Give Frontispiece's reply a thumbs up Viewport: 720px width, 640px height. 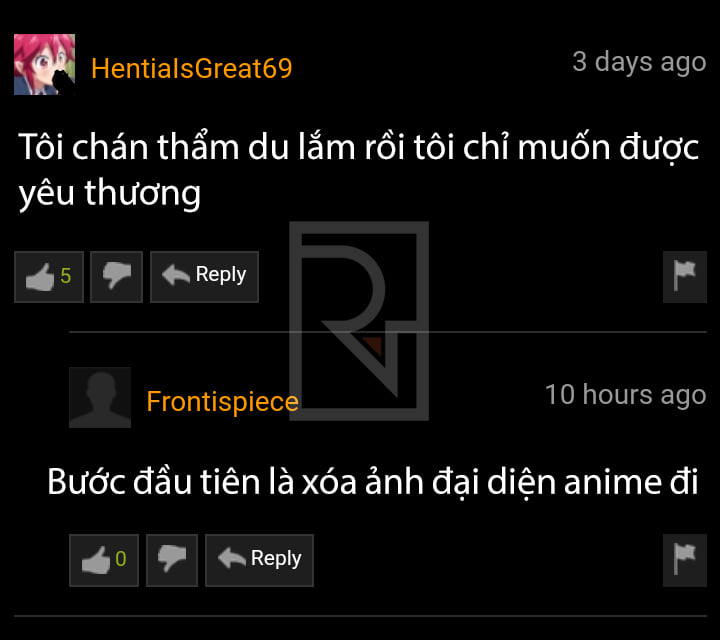pyautogui.click(x=104, y=560)
